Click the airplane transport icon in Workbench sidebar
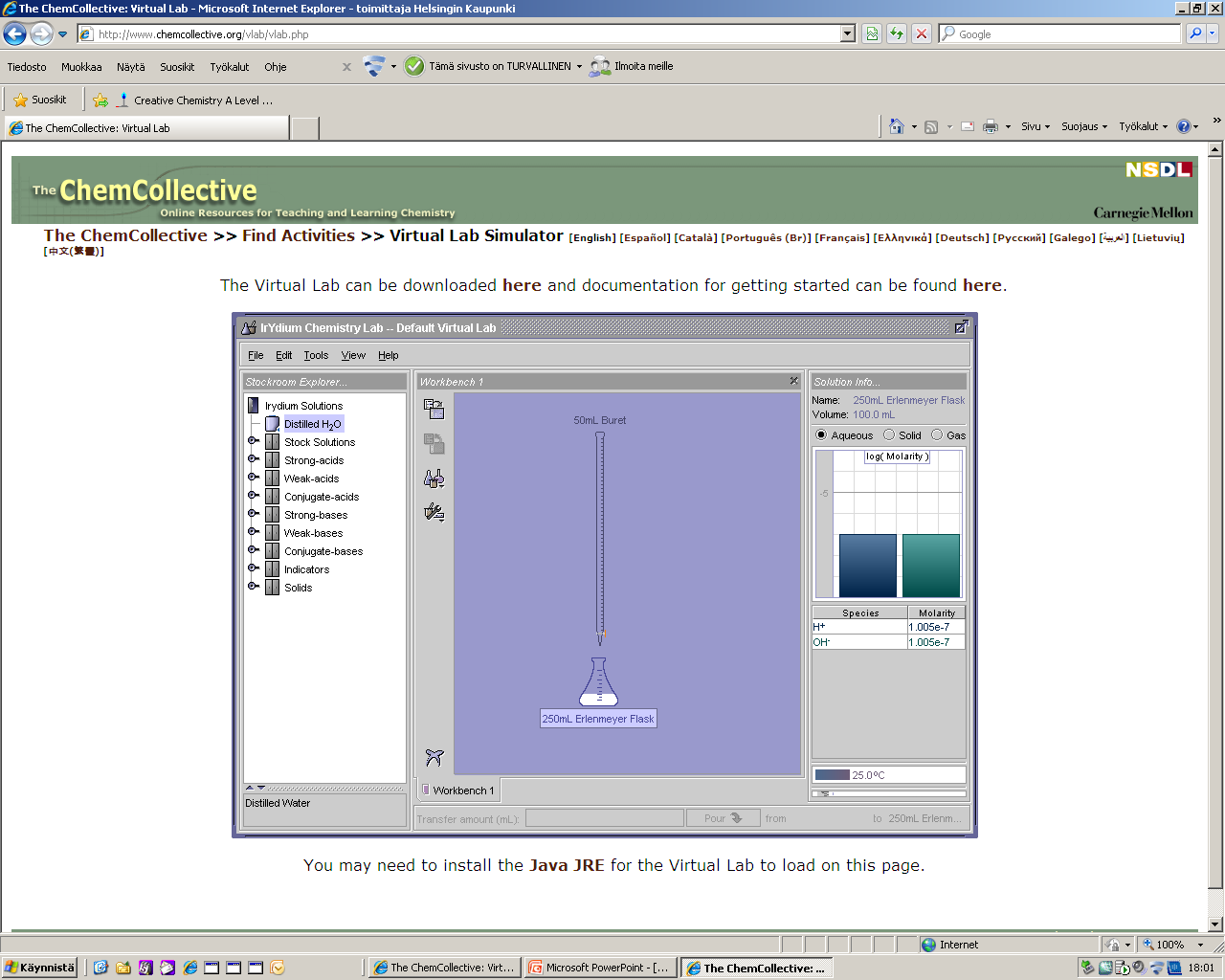 click(434, 758)
